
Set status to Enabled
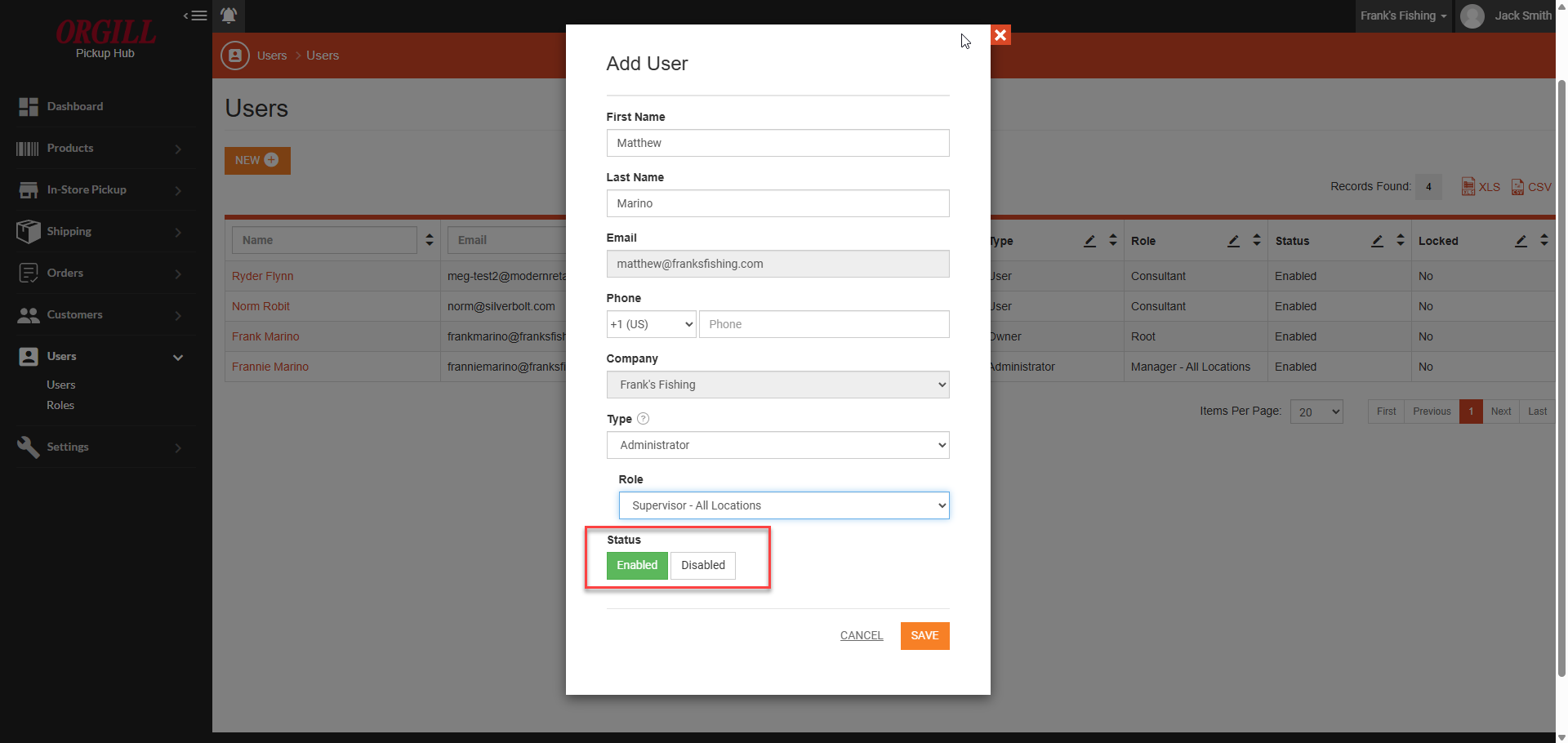tap(637, 566)
